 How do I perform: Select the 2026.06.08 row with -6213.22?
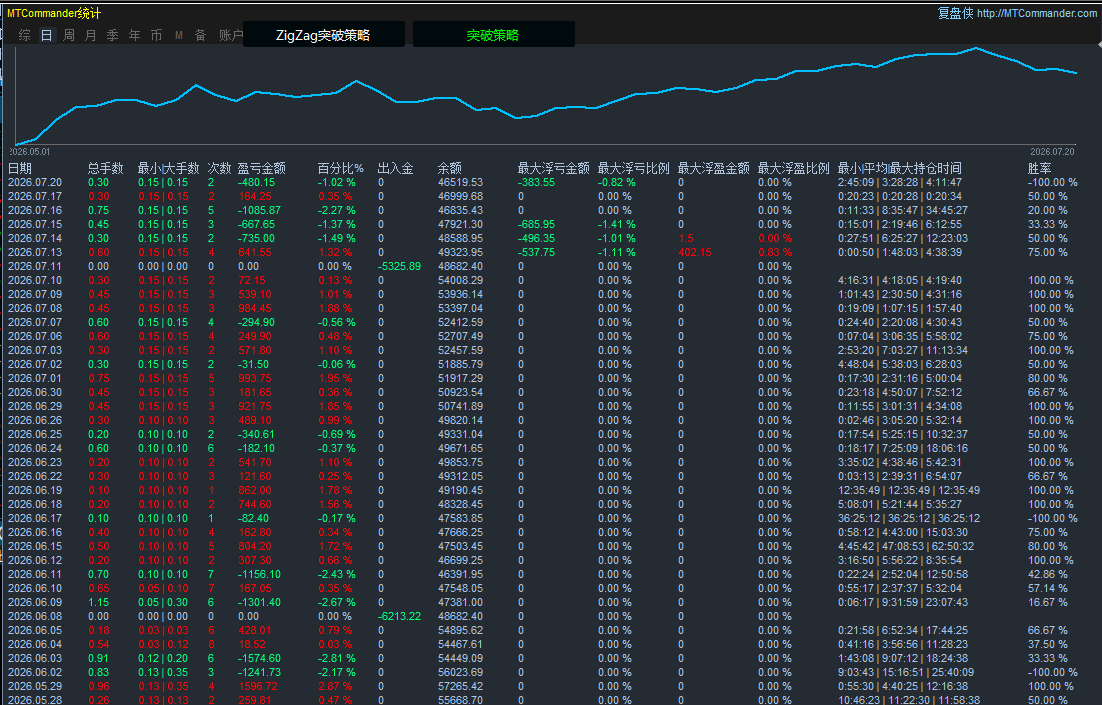pyautogui.click(x=543, y=616)
